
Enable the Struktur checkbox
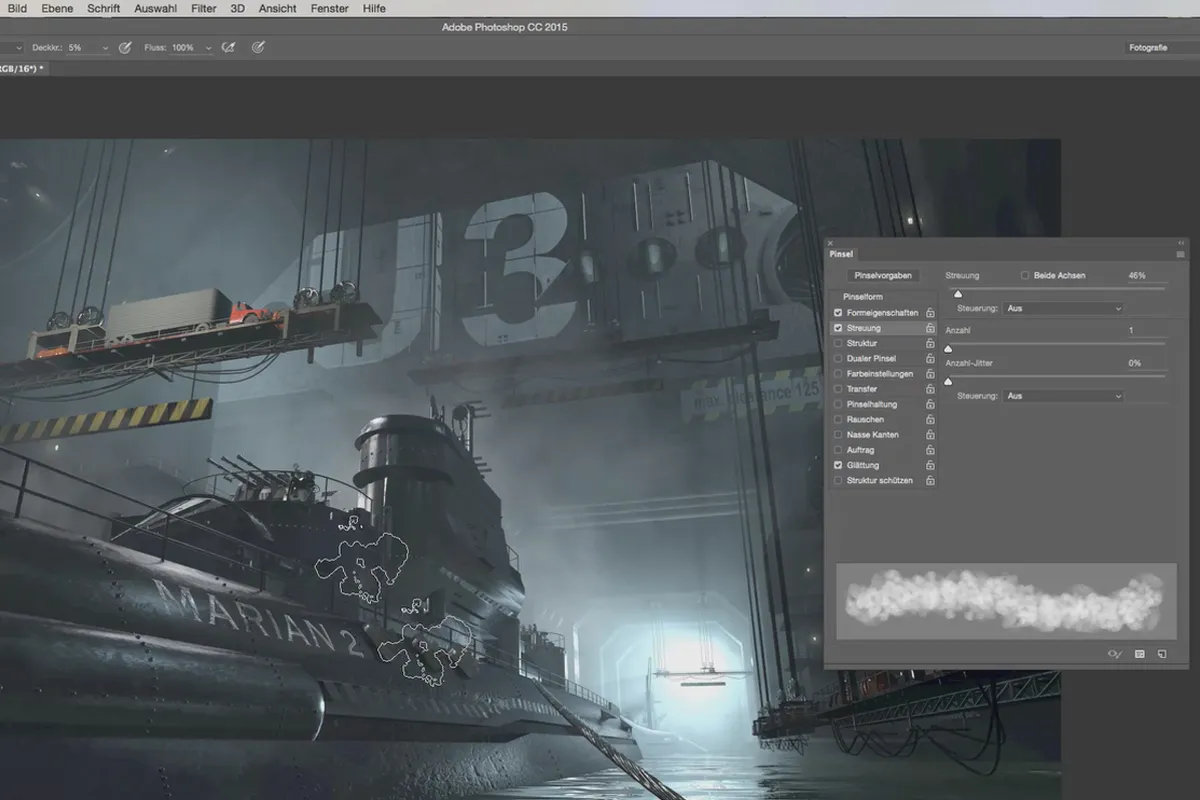pyautogui.click(x=838, y=343)
